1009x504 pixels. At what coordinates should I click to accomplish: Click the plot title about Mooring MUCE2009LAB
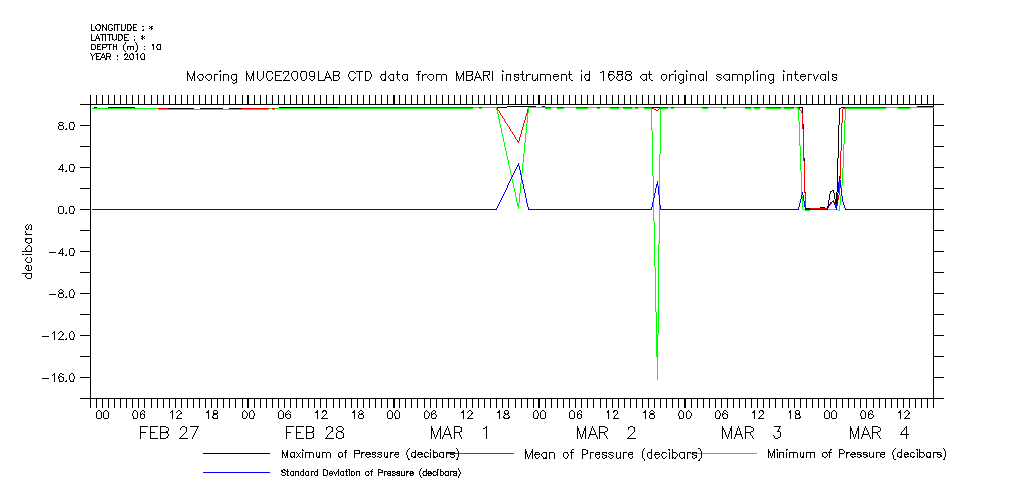(511, 76)
